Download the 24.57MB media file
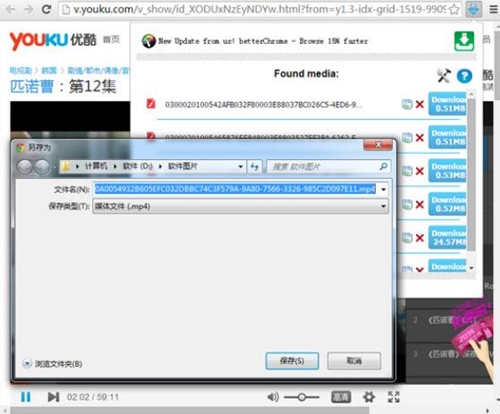This screenshot has width=500, height=414. pyautogui.click(x=448, y=238)
